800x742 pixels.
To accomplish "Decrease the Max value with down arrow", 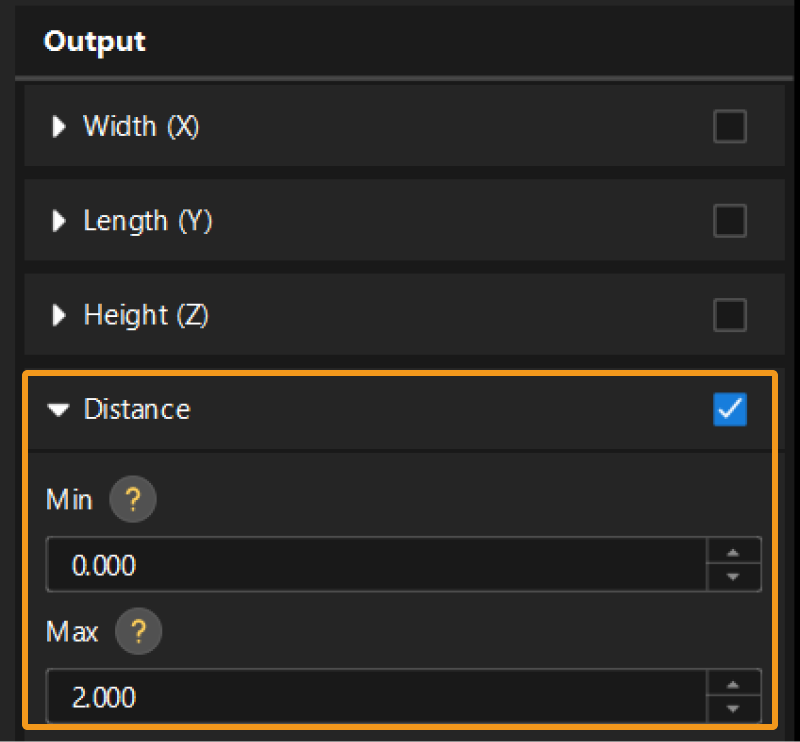I will 733,709.
